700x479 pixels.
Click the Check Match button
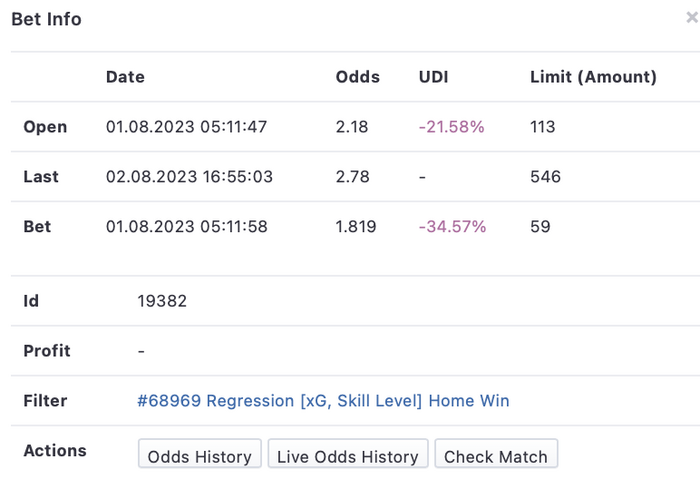coord(496,454)
